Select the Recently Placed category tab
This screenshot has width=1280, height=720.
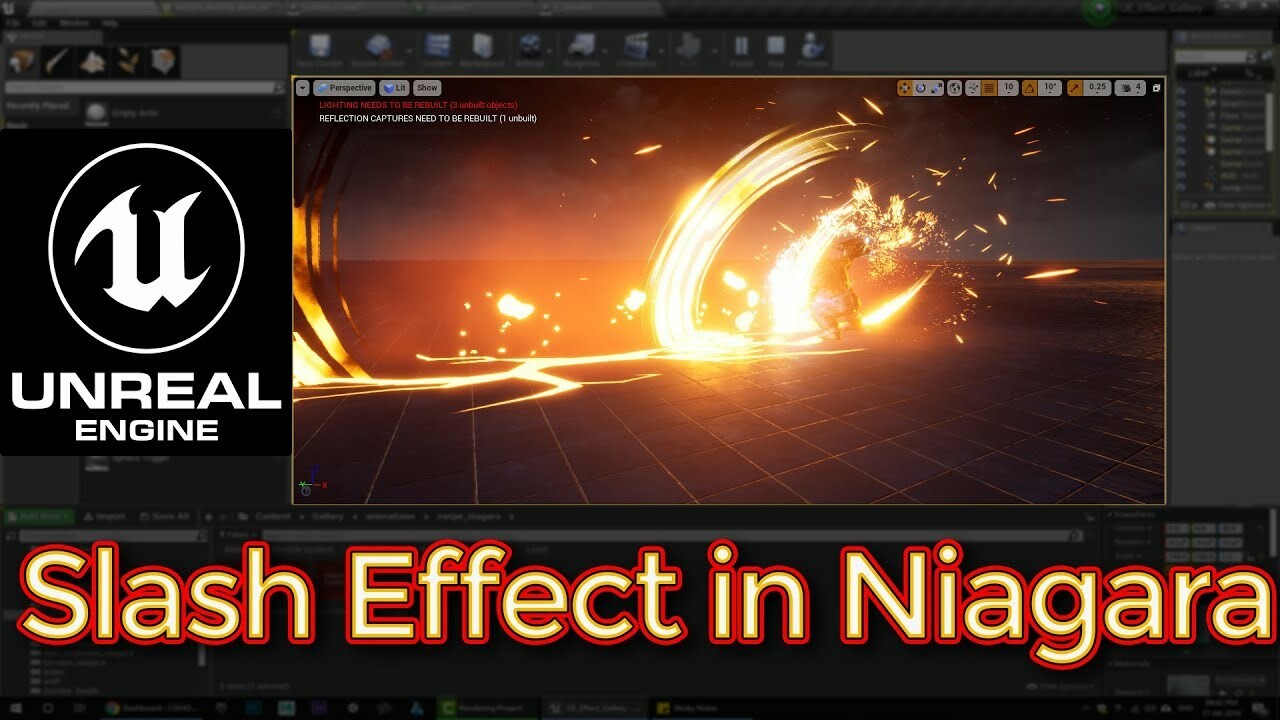(38, 106)
